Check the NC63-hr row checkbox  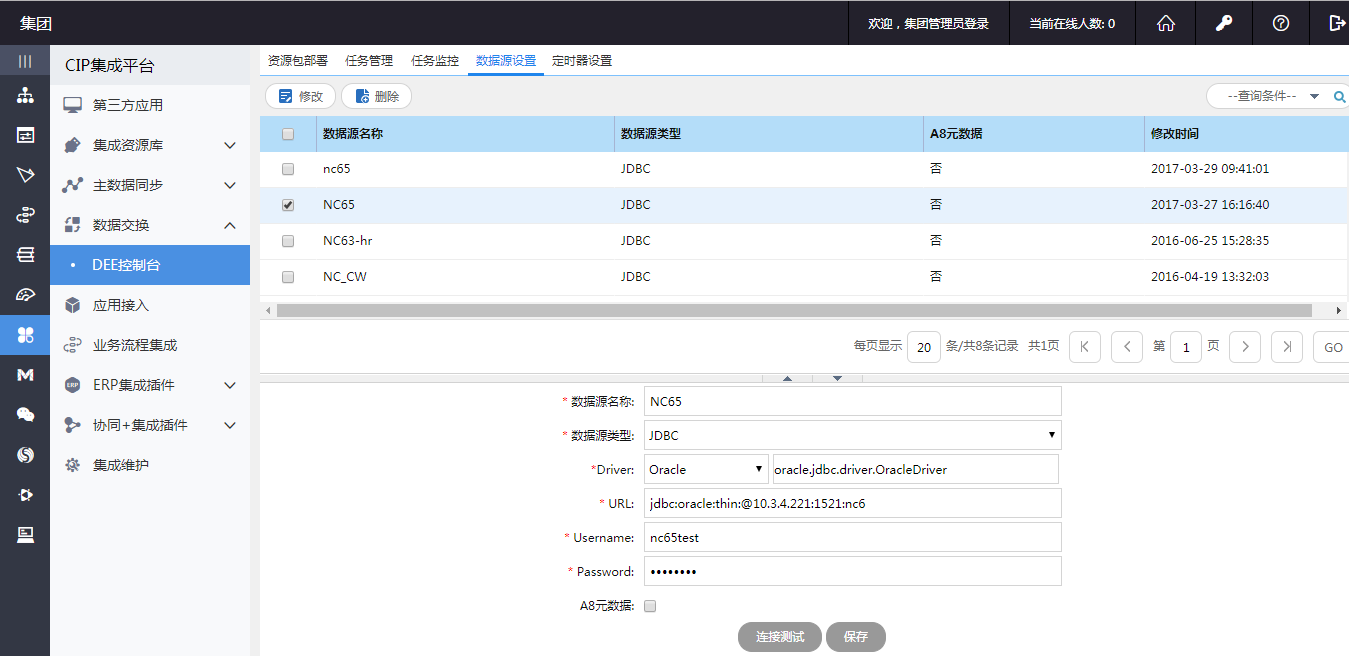click(288, 241)
